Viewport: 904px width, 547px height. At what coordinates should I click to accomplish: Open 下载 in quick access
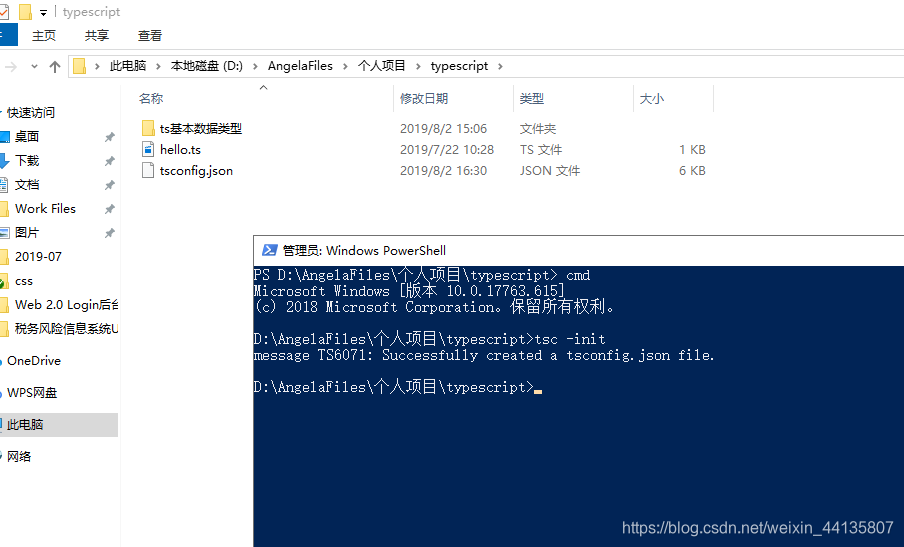pyautogui.click(x=27, y=161)
